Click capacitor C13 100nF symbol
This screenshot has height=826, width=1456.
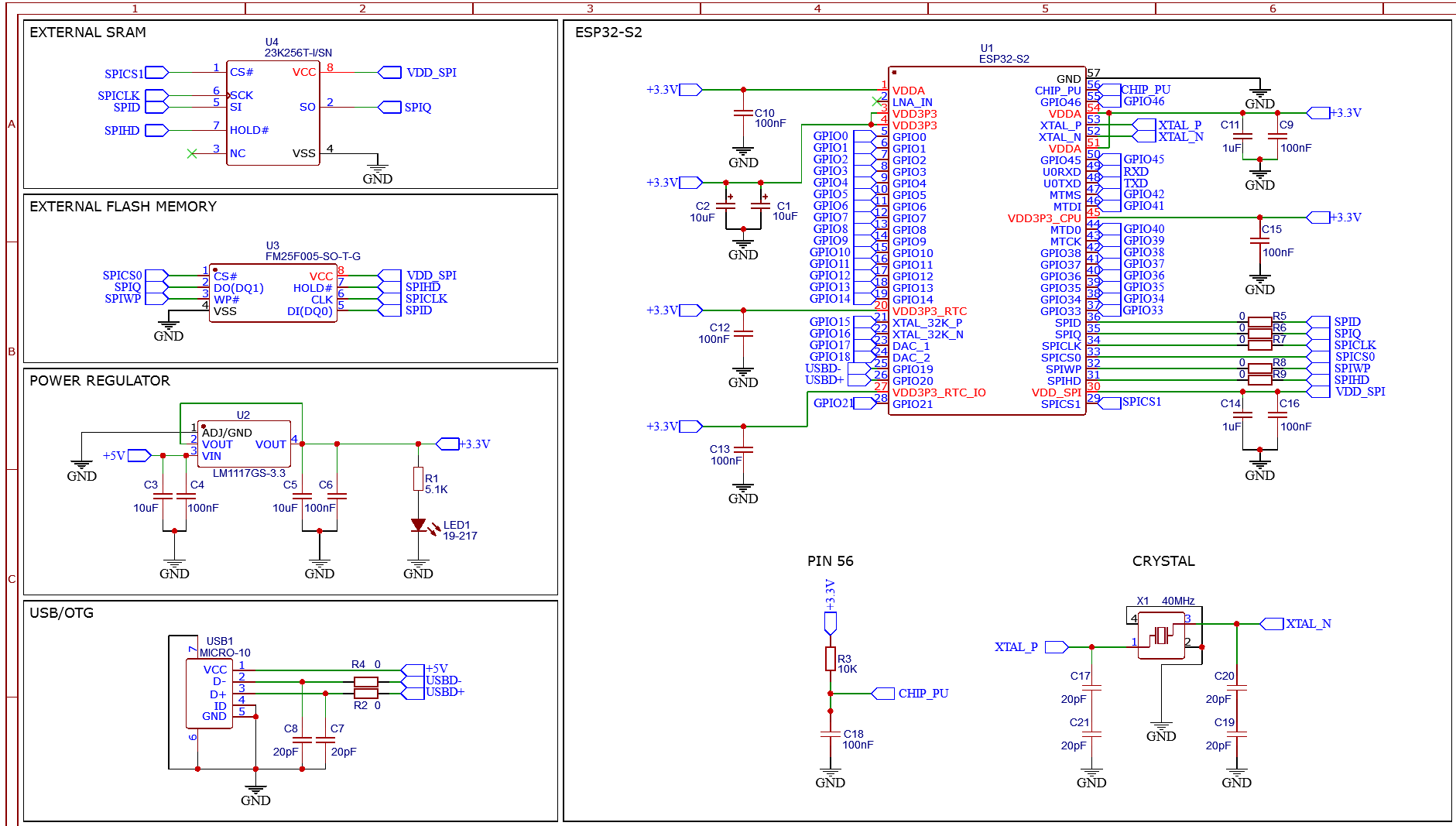pyautogui.click(x=743, y=450)
